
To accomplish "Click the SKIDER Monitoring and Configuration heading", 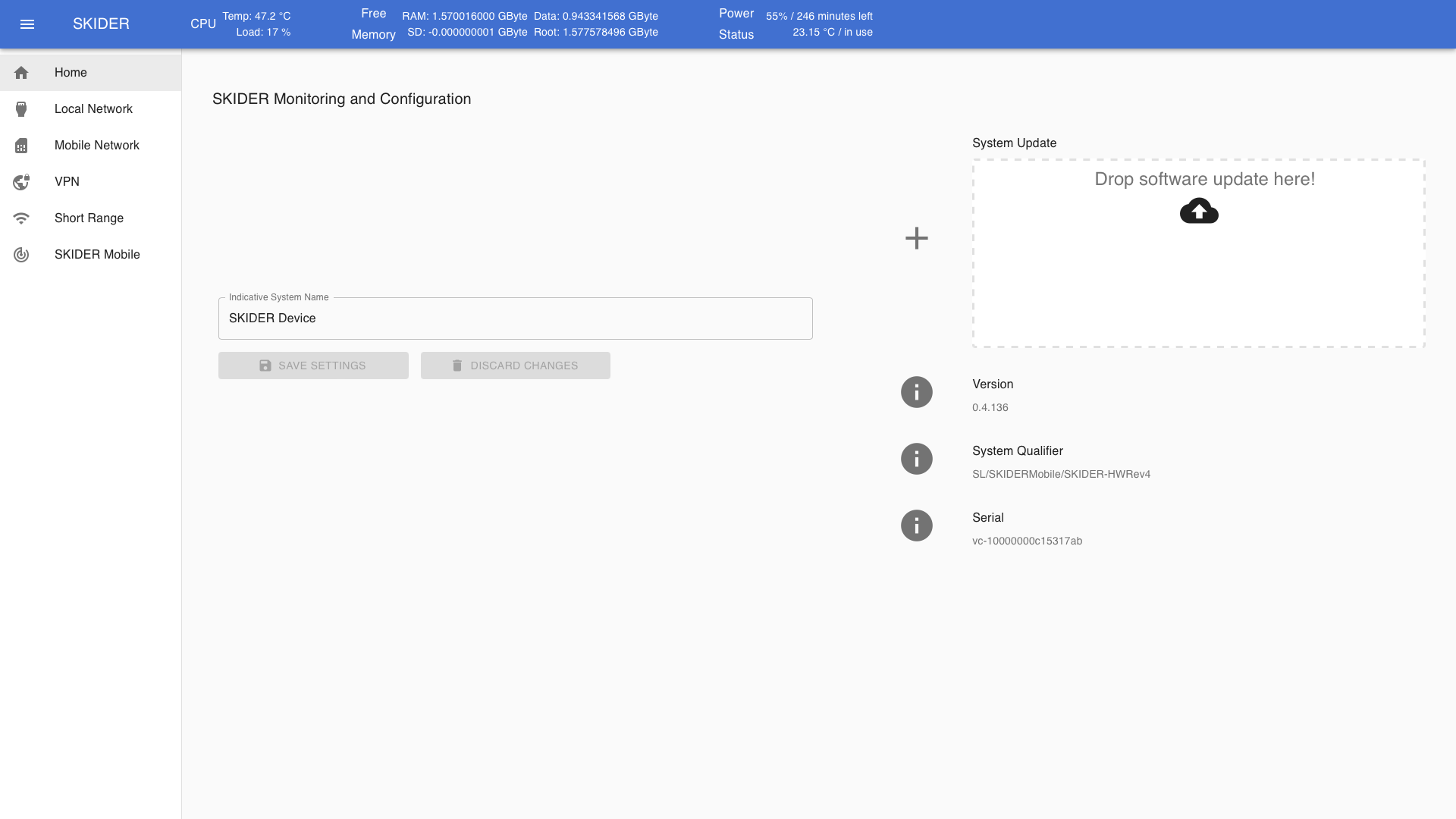I will (342, 99).
